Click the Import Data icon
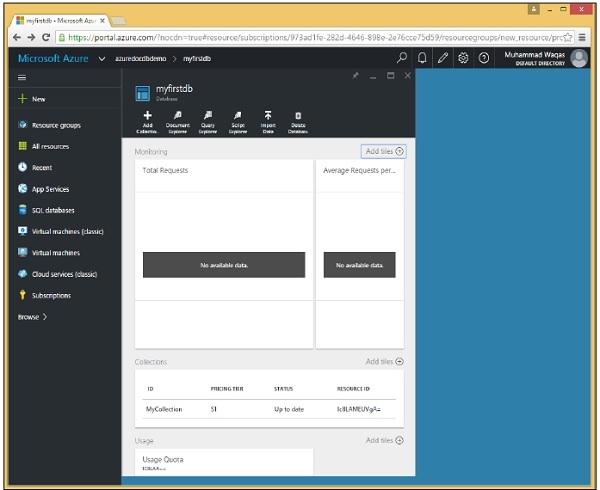The height and width of the screenshot is (490, 600). click(268, 120)
